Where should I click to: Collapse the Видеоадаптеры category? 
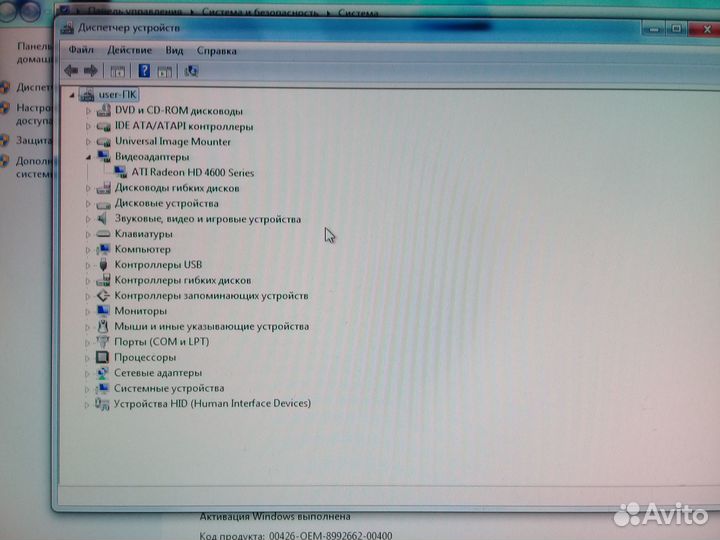(88, 157)
